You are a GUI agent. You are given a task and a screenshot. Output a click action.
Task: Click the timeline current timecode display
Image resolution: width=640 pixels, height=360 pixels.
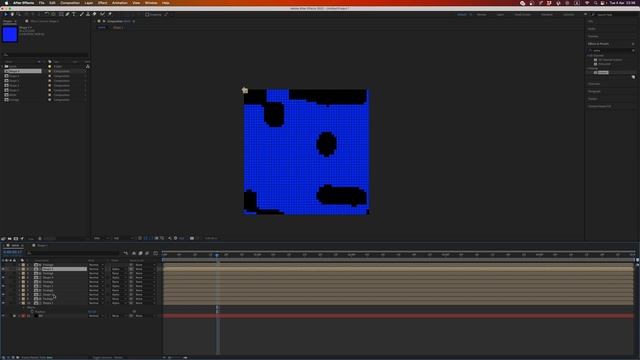(12, 253)
